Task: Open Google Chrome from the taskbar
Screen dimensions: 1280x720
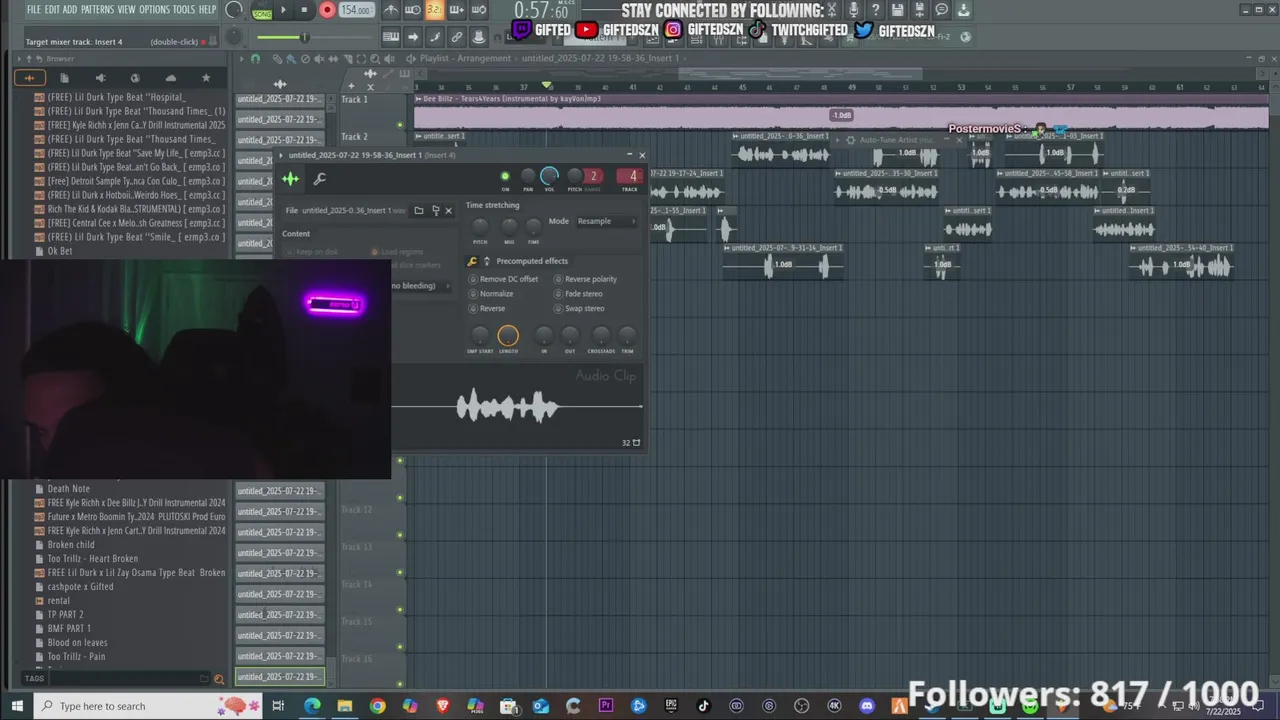Action: coord(377,706)
